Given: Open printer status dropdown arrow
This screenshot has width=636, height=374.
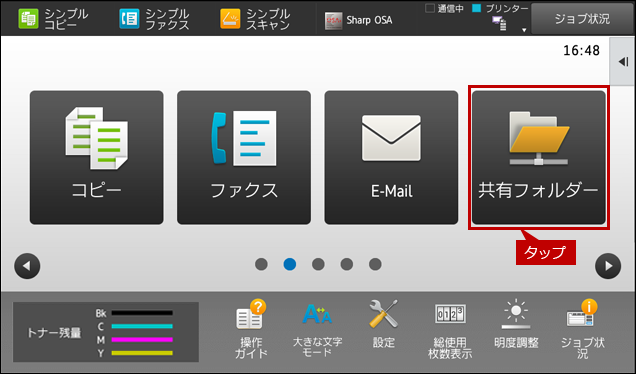Looking at the screenshot, I should tap(524, 30).
